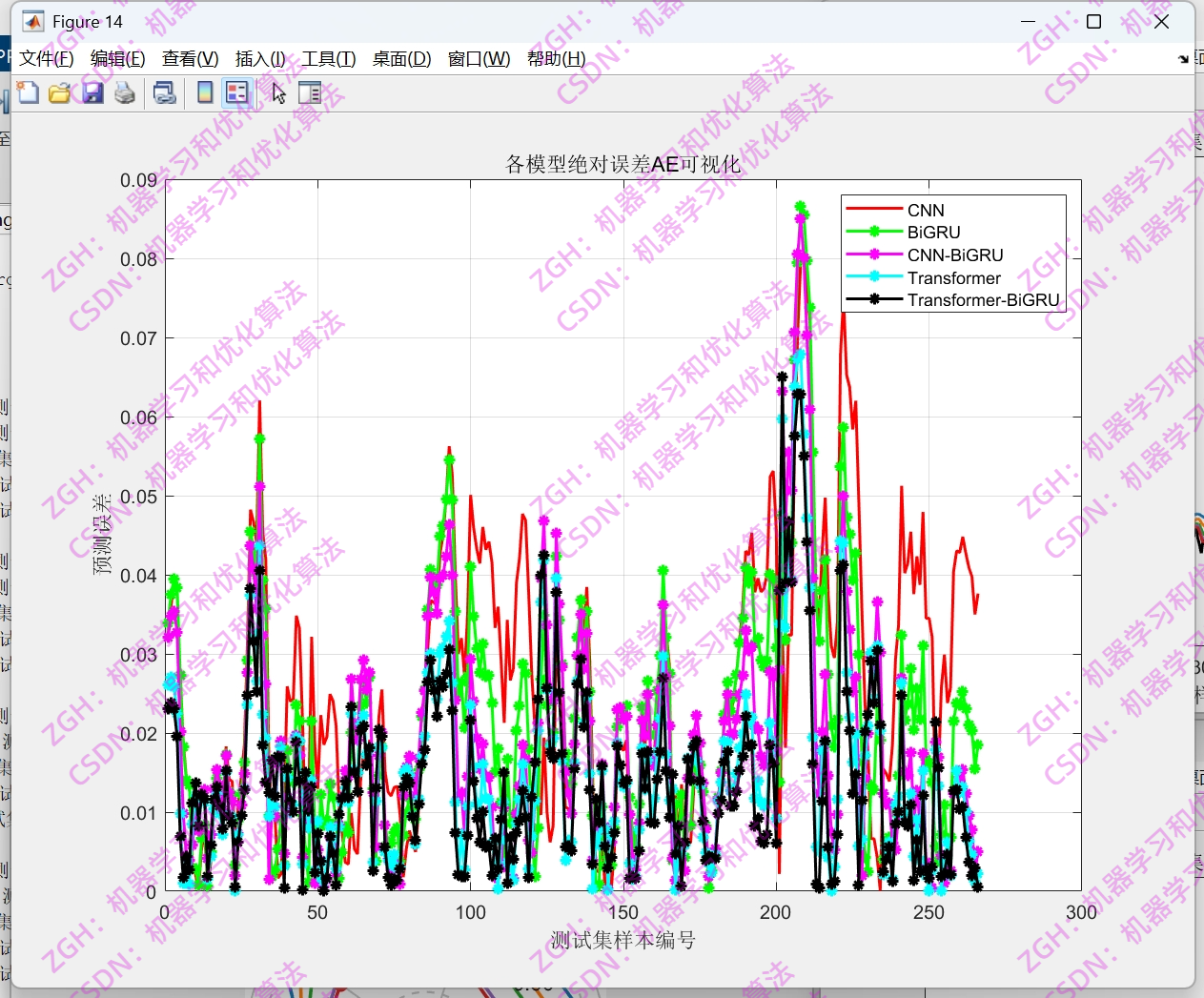Enable plot edit mode with the arrow pointer
The height and width of the screenshot is (998, 1204).
pos(277,92)
